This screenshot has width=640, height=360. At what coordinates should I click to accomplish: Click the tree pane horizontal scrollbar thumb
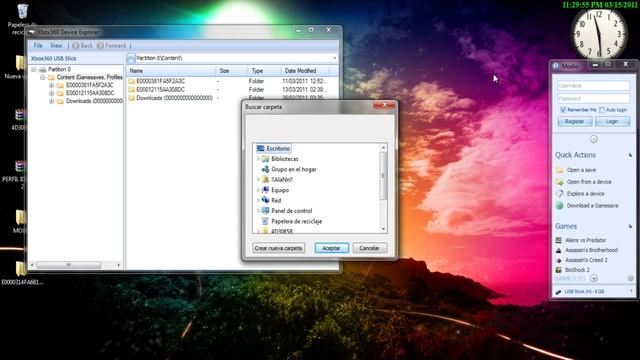point(69,265)
